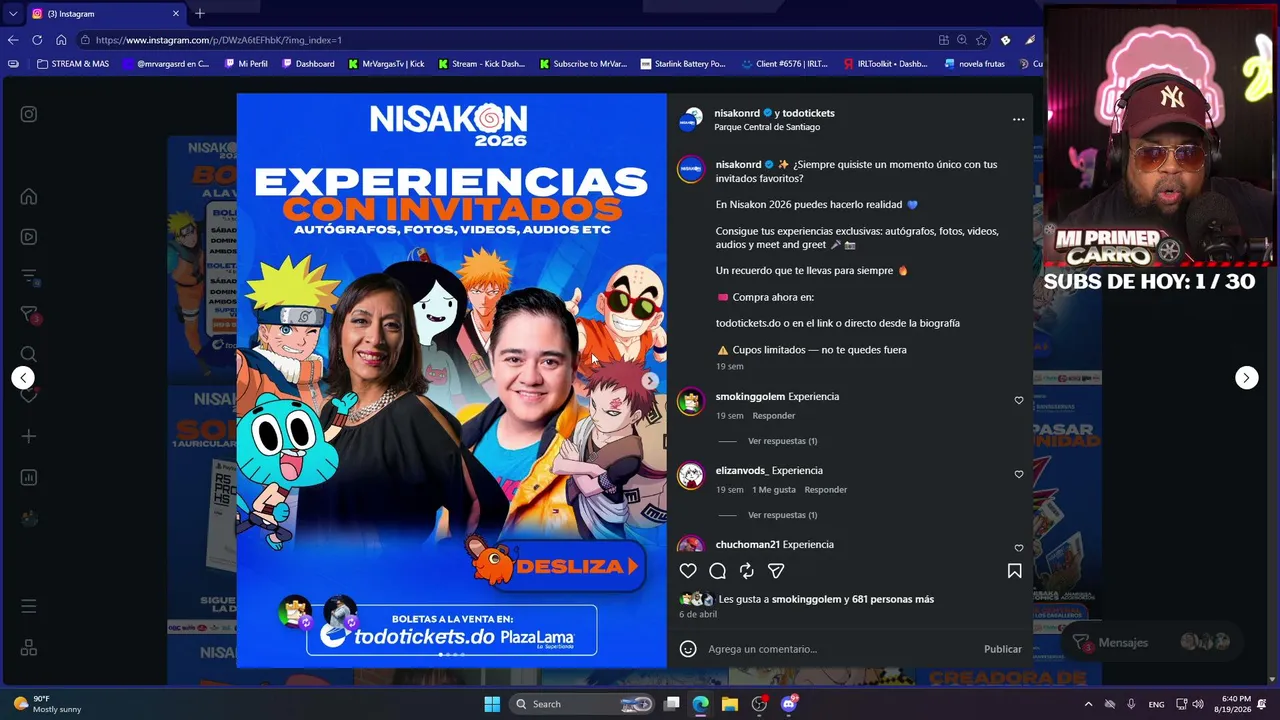The width and height of the screenshot is (1280, 720).
Task: Open Direct messages icon with red badge
Action: [29, 315]
